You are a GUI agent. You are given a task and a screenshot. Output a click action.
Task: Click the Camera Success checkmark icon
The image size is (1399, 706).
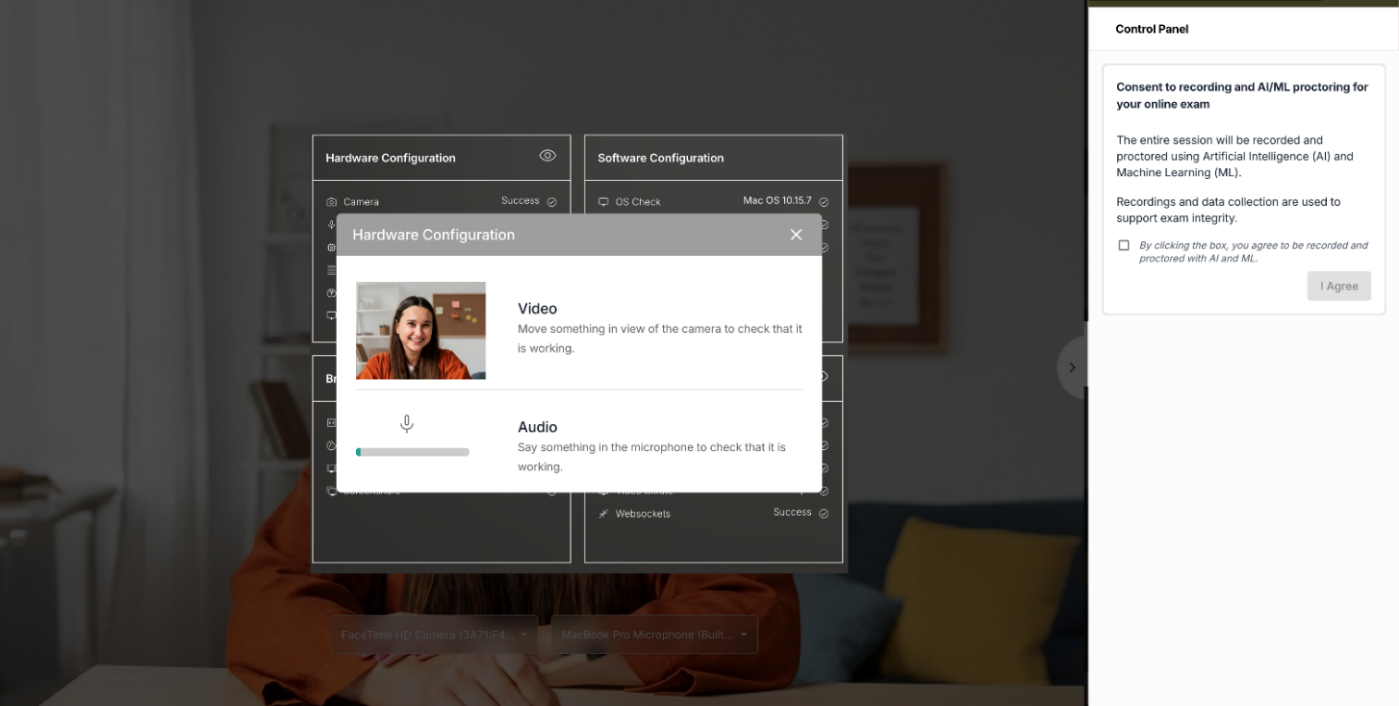[551, 201]
